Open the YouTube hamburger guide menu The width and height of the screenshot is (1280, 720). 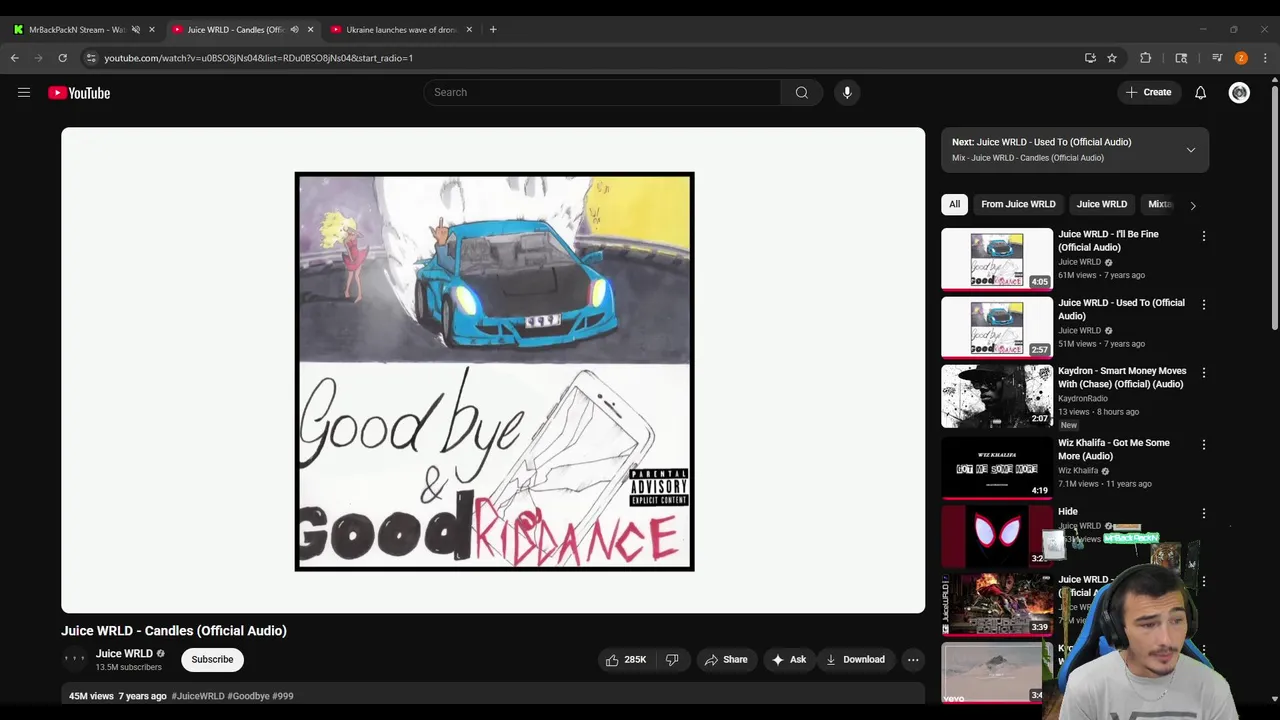pos(24,93)
